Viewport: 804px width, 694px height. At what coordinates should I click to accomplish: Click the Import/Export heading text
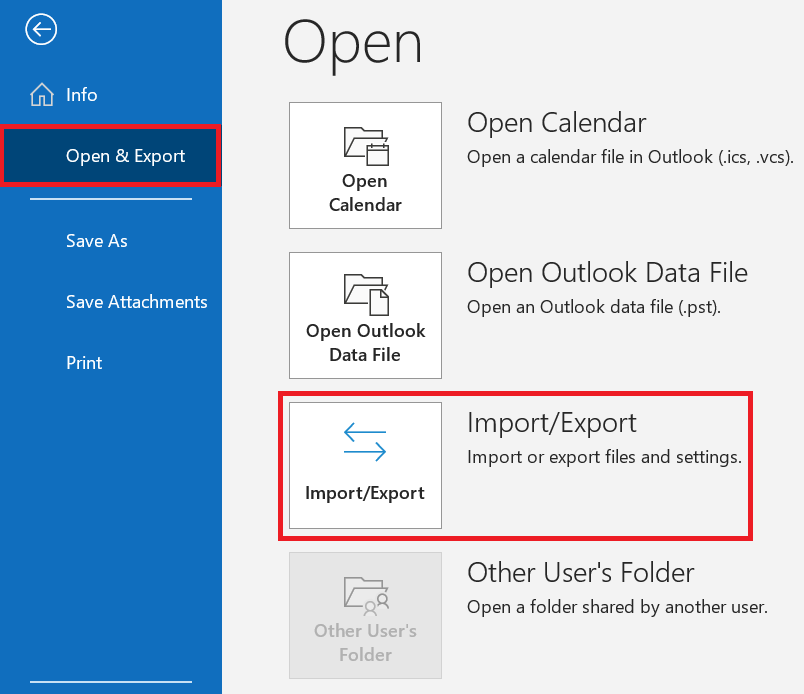tap(552, 423)
